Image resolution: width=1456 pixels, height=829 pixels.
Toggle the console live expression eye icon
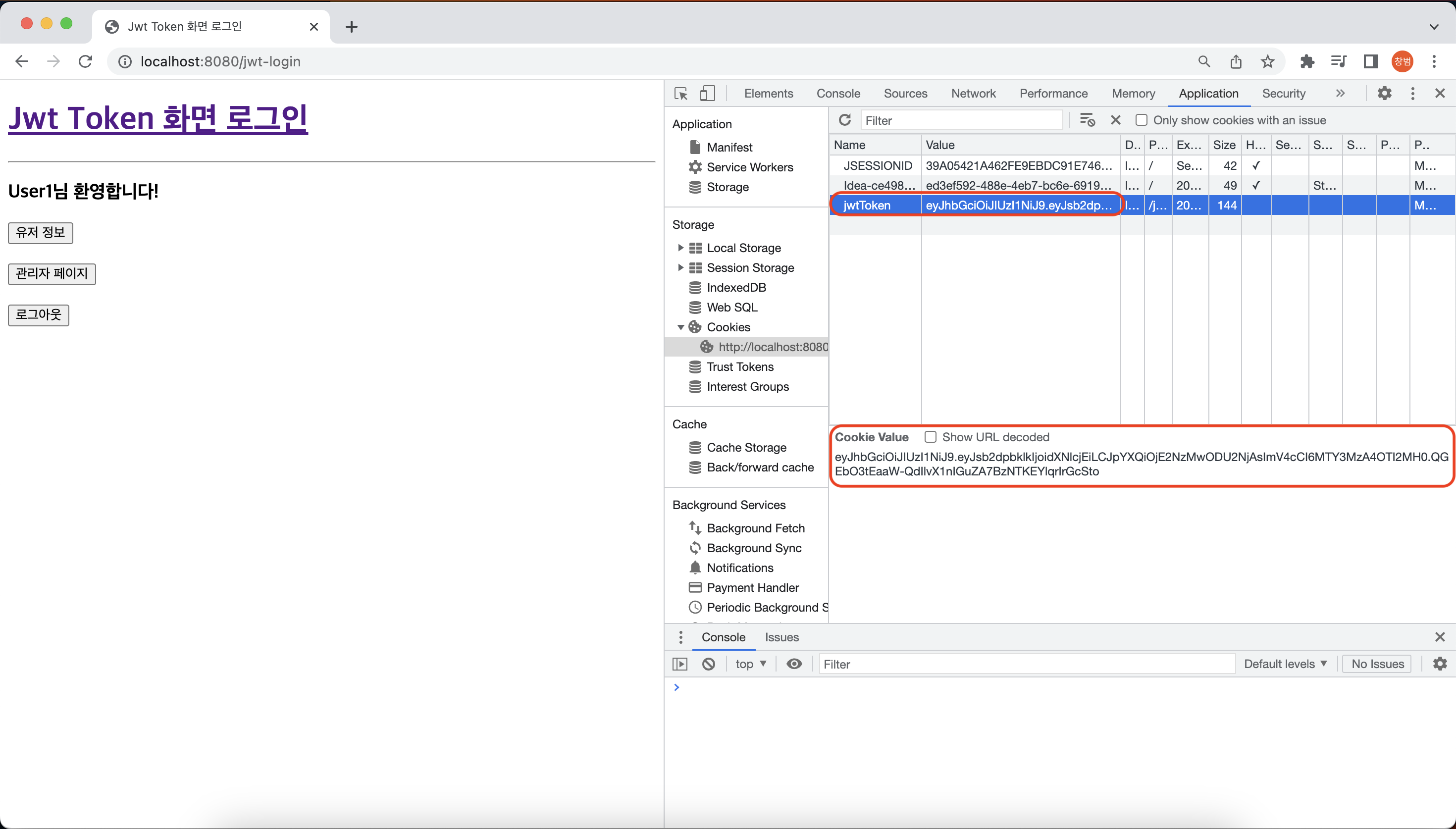pyautogui.click(x=794, y=664)
